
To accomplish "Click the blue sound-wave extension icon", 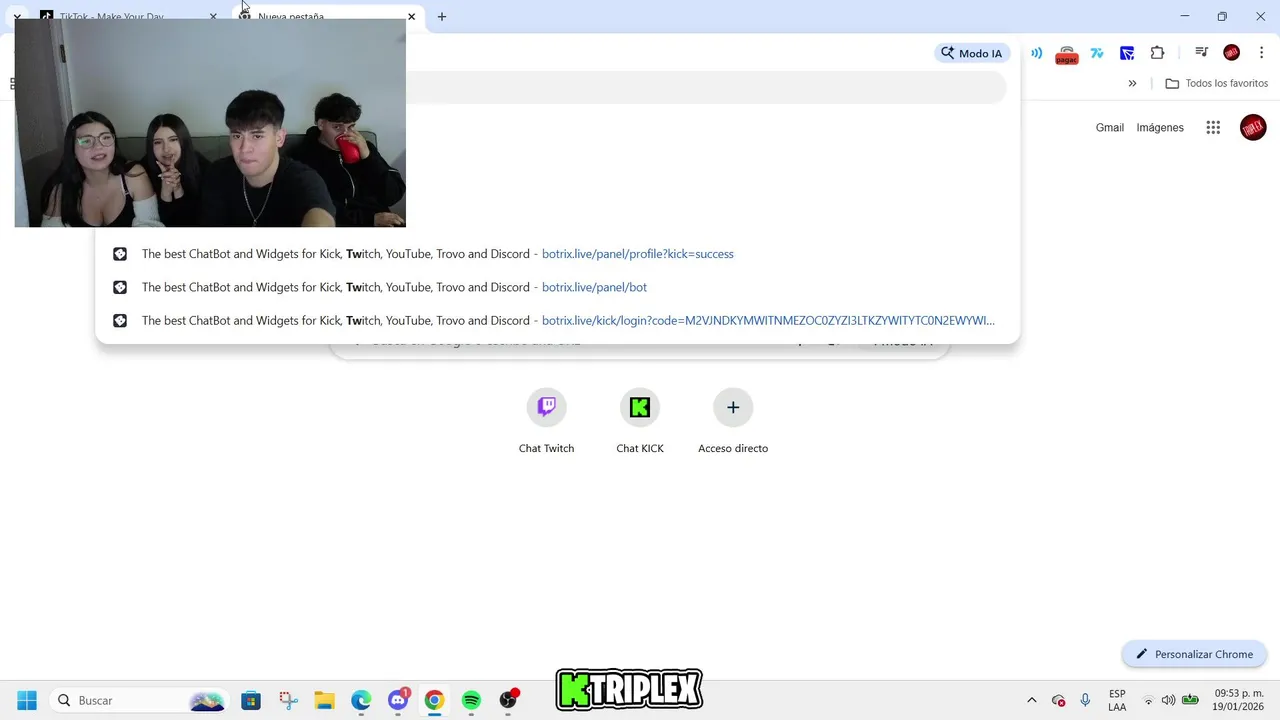I will coord(1036,53).
